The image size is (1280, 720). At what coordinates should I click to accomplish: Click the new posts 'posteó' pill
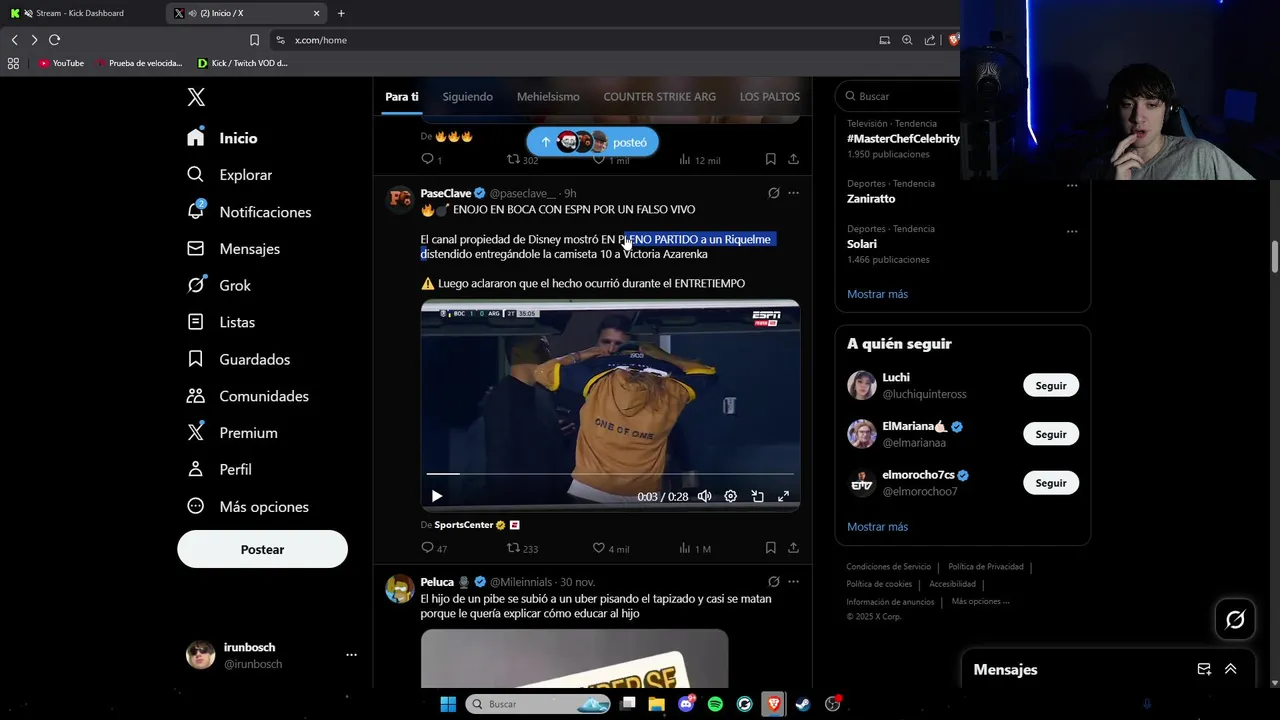tap(593, 142)
